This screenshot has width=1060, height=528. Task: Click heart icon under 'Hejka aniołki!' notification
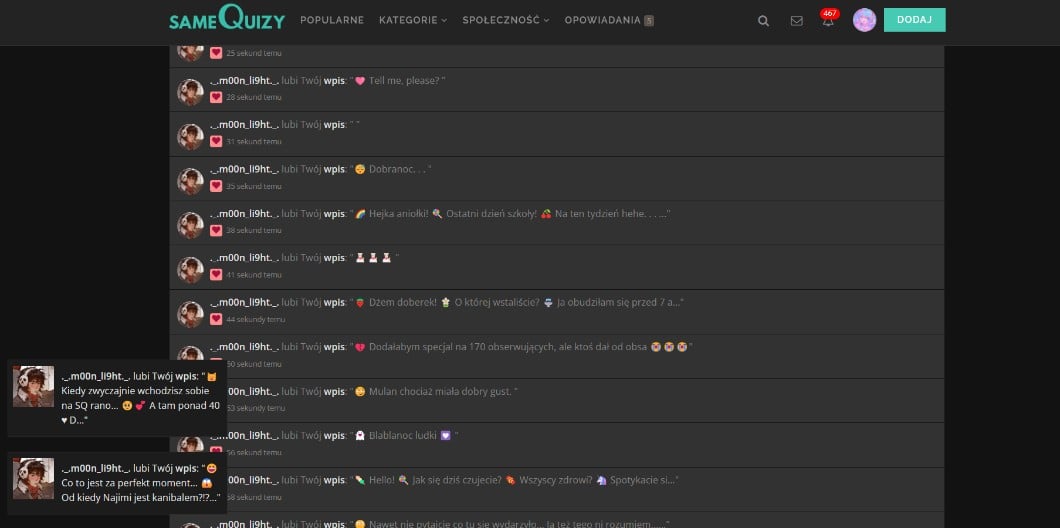click(216, 230)
